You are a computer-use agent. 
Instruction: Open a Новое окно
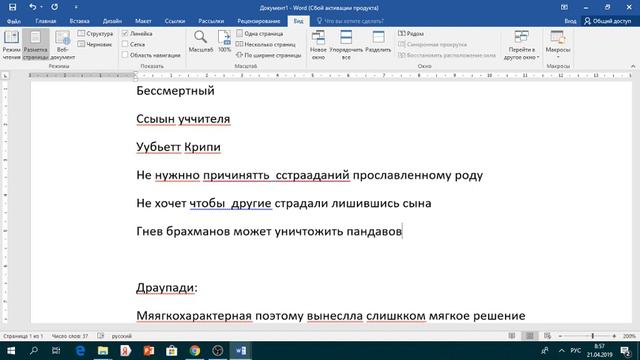point(318,45)
